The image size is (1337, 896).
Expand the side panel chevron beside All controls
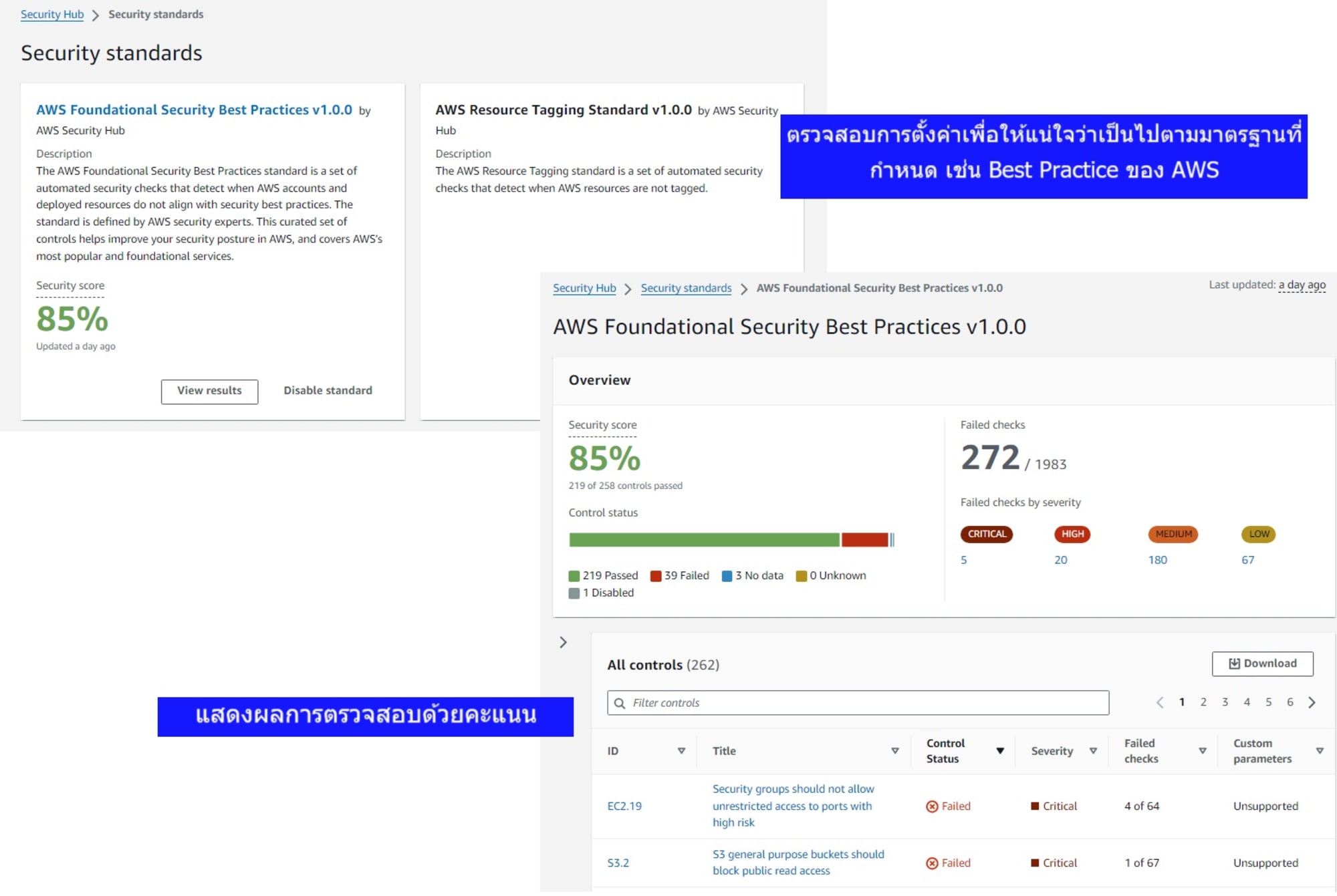pyautogui.click(x=563, y=642)
